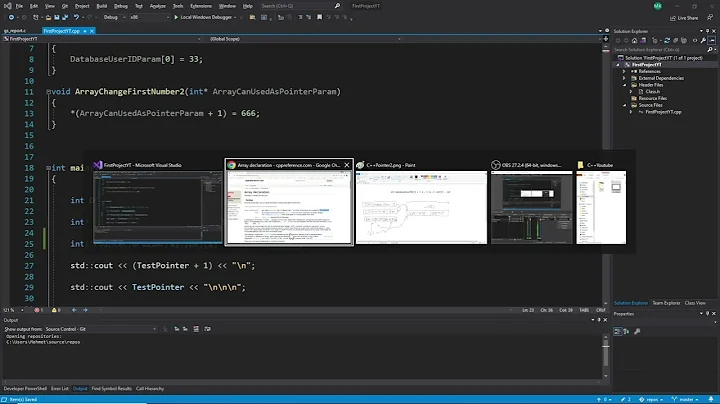Collapse the Header Files folder
The image size is (720, 404).
[x=624, y=85]
